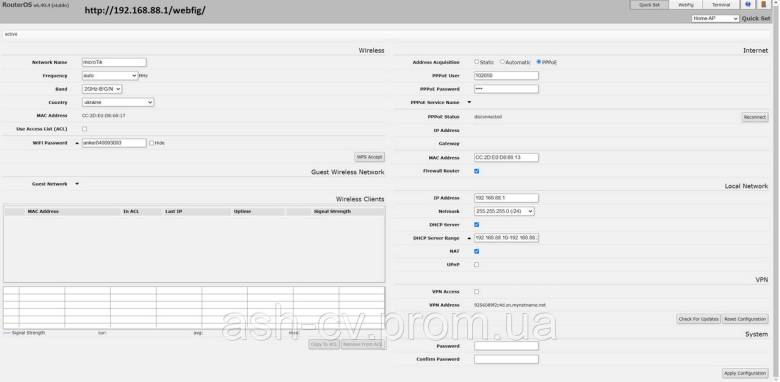Collapse the DHCP Server Range arrow
The width and height of the screenshot is (780, 382).
click(x=469, y=238)
